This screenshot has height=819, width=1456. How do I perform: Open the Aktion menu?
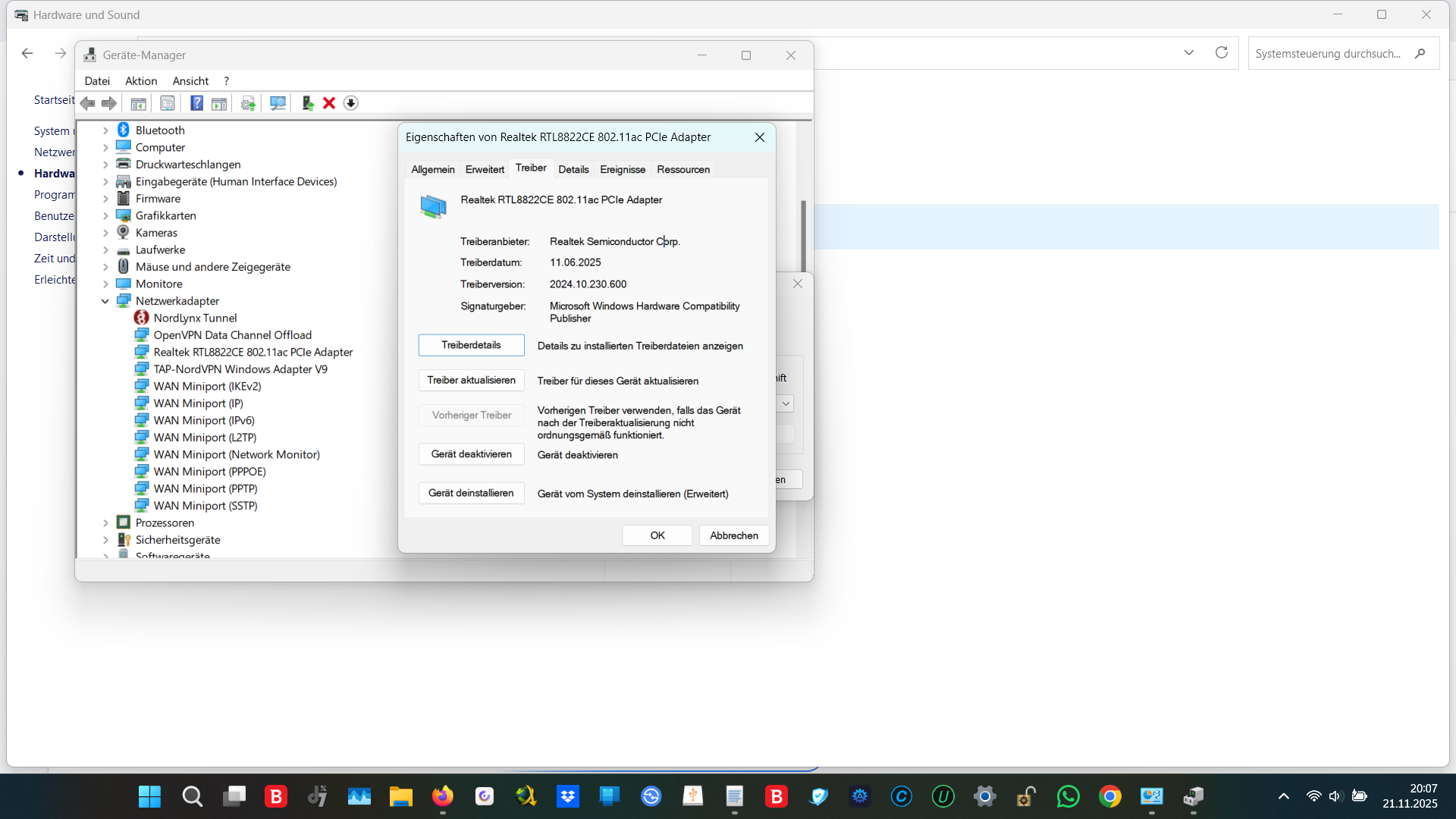tap(141, 81)
